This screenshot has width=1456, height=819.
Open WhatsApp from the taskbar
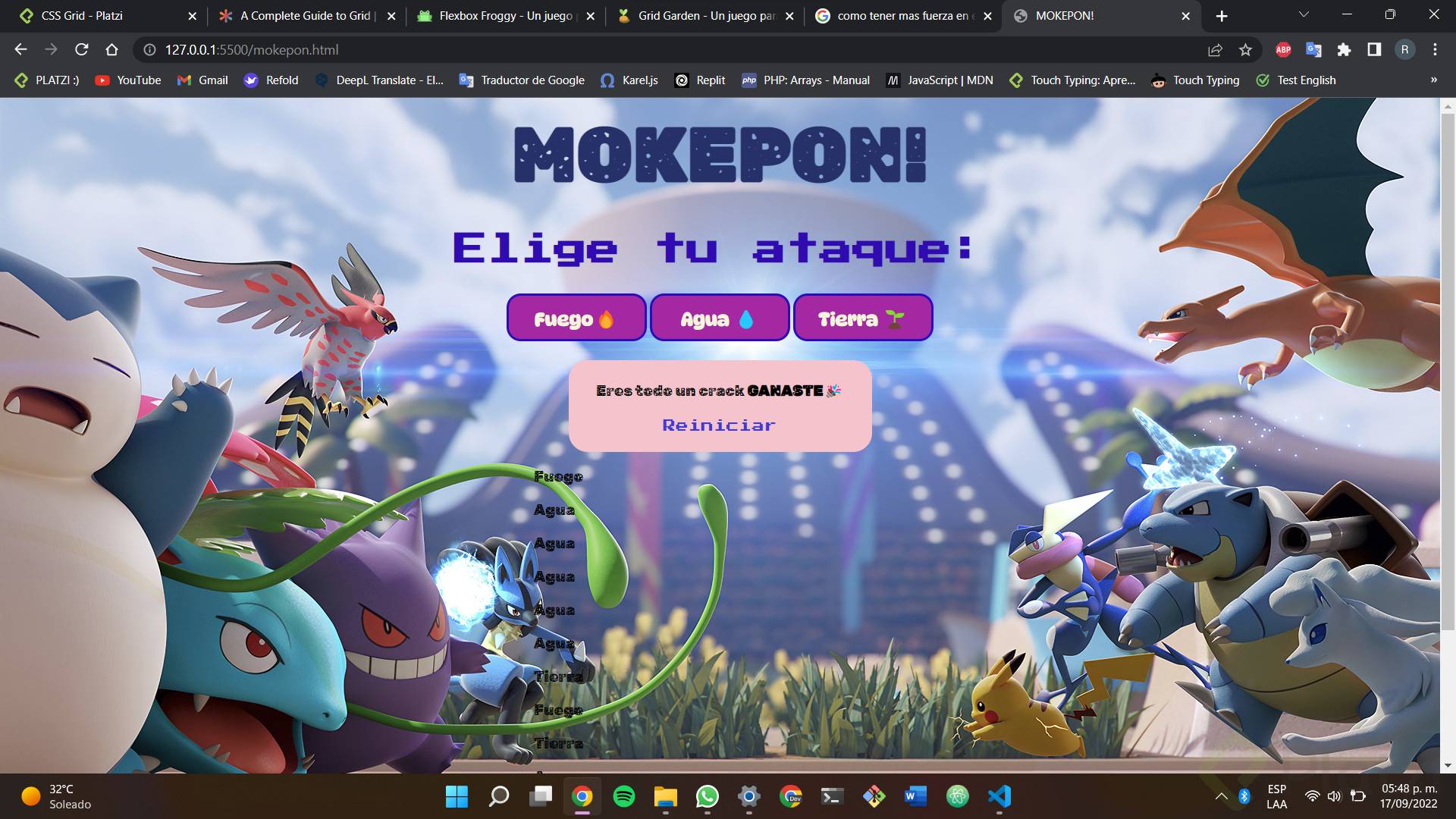tap(707, 796)
